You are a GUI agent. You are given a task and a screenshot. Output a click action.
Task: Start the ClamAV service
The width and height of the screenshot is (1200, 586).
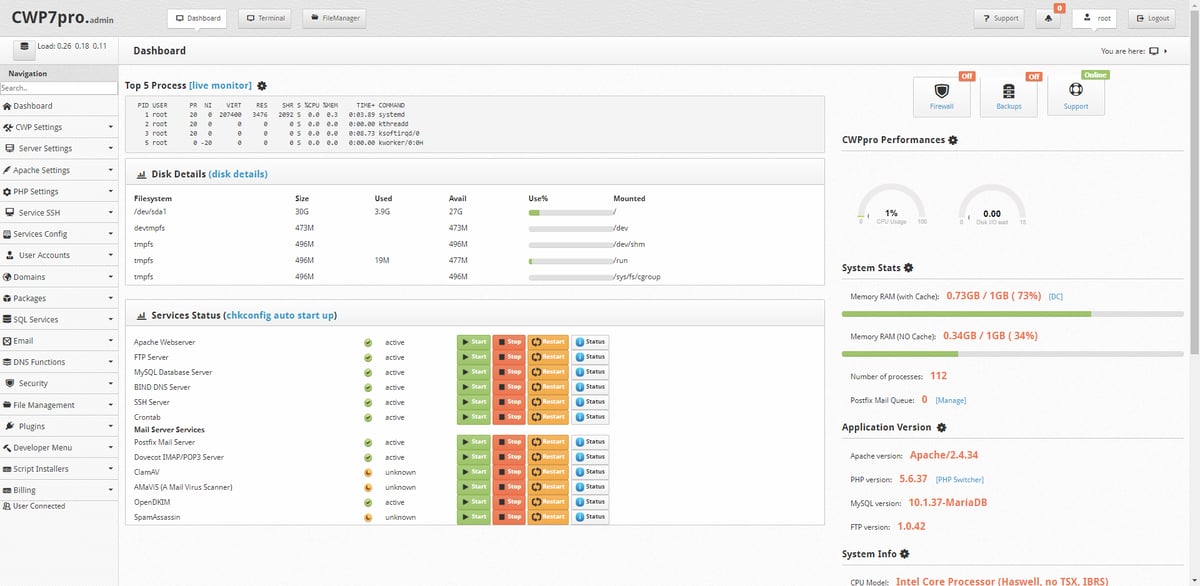click(x=473, y=471)
